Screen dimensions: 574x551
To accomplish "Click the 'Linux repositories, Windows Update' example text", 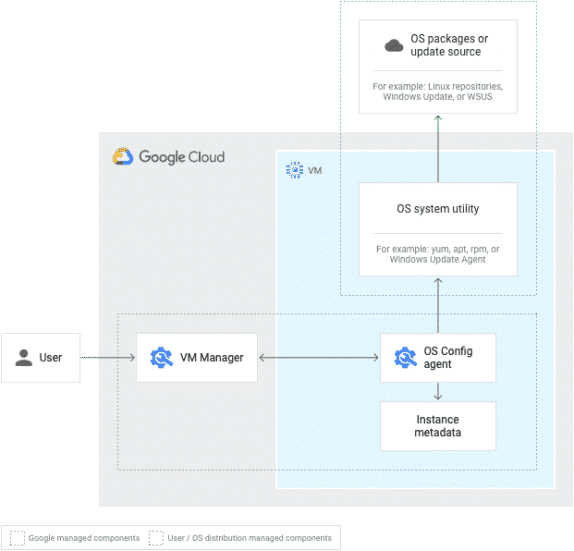I will coord(438,92).
